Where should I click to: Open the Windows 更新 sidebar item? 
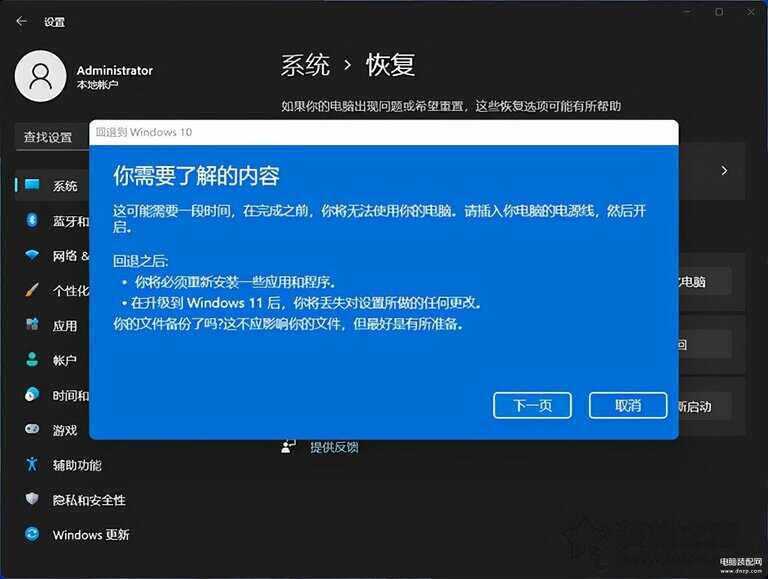[x=90, y=535]
